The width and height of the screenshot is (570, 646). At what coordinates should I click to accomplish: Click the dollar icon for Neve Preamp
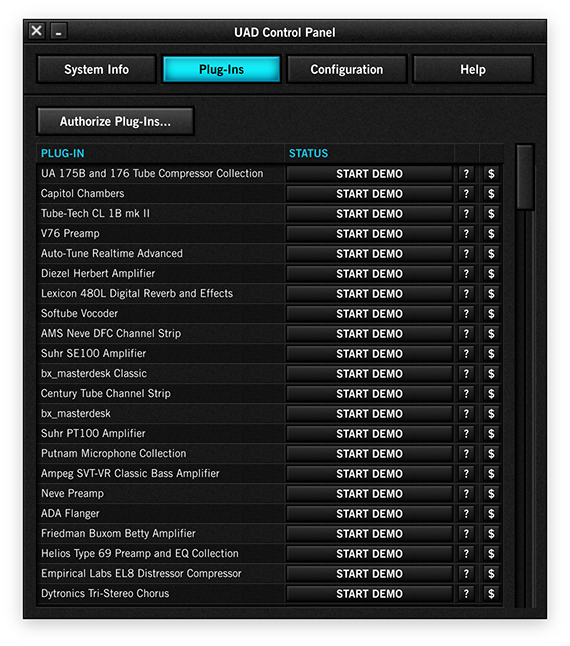point(491,494)
